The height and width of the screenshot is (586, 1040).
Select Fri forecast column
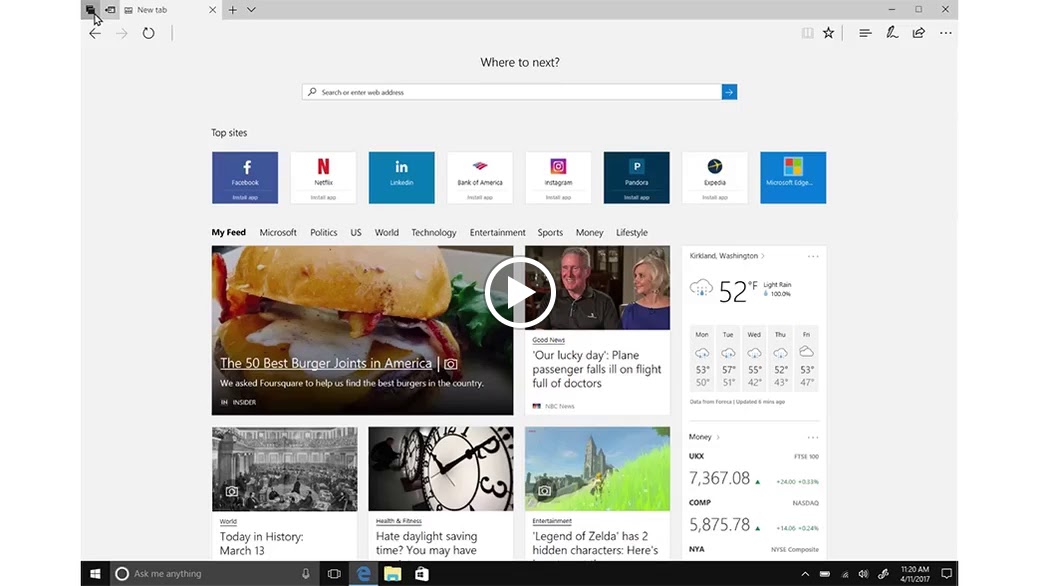[807, 359]
